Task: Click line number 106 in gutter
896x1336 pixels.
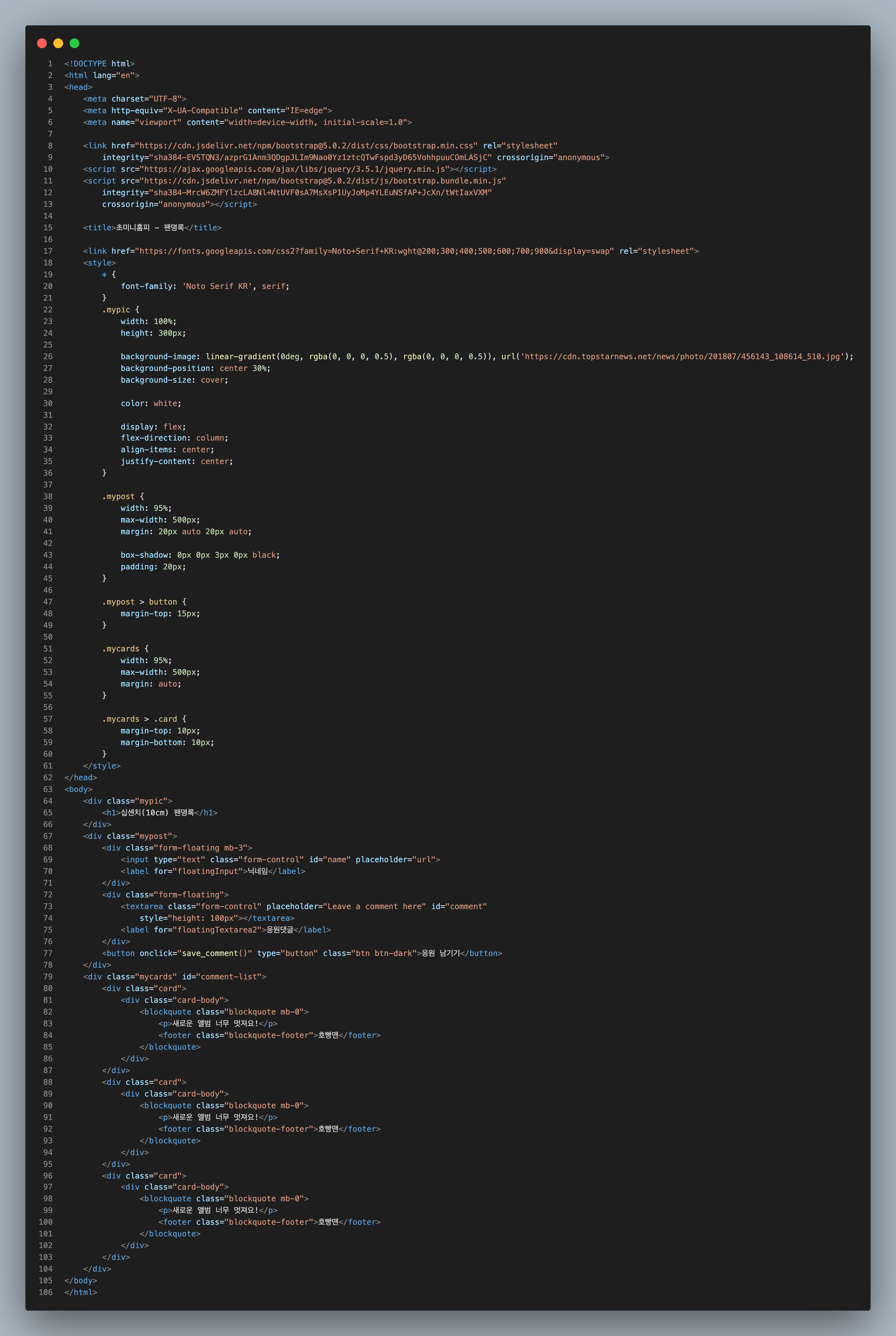Action: point(46,1293)
